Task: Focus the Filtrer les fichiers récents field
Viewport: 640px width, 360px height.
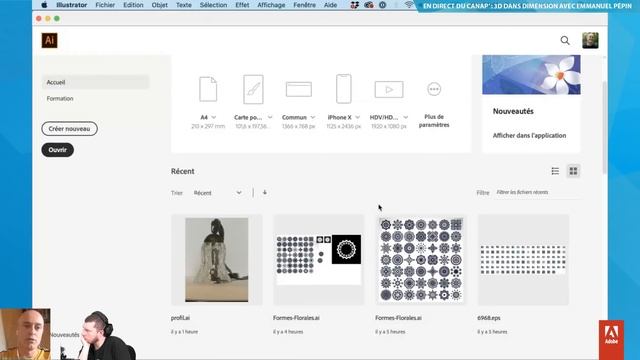Action: click(x=538, y=192)
